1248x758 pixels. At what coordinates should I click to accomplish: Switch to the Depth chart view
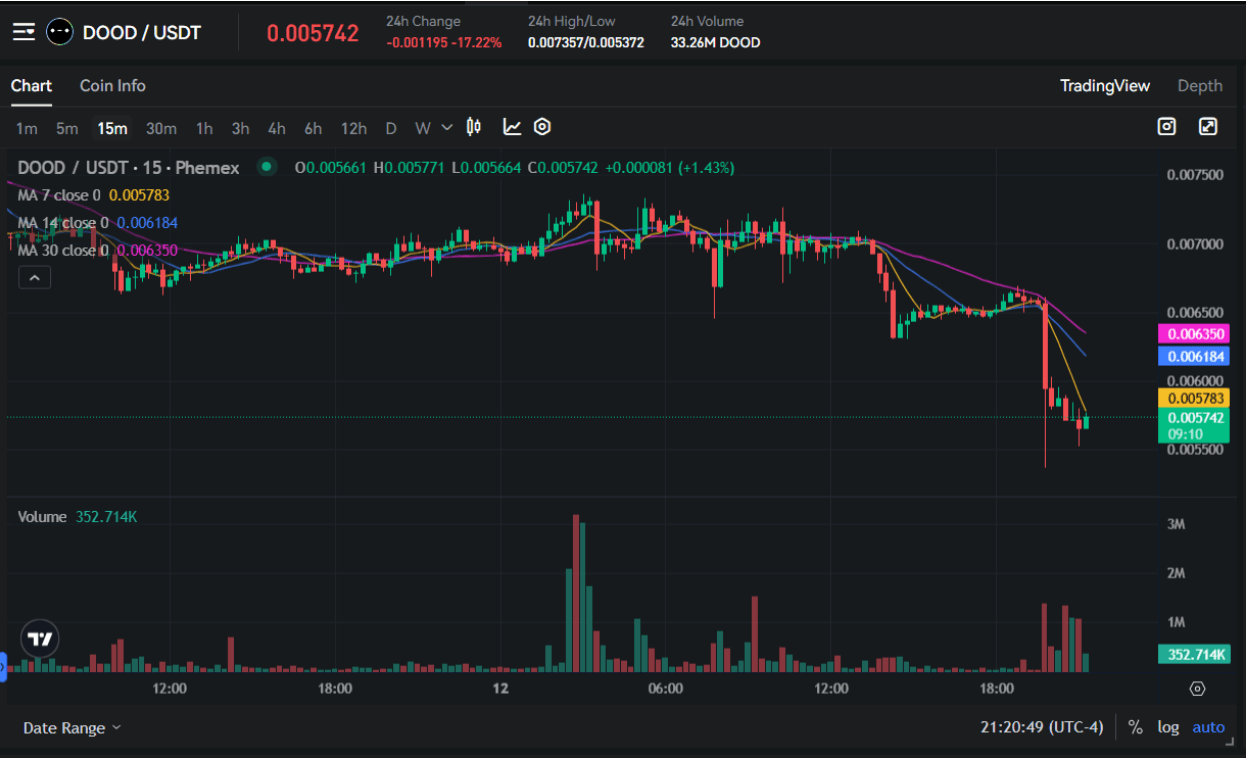click(1199, 86)
